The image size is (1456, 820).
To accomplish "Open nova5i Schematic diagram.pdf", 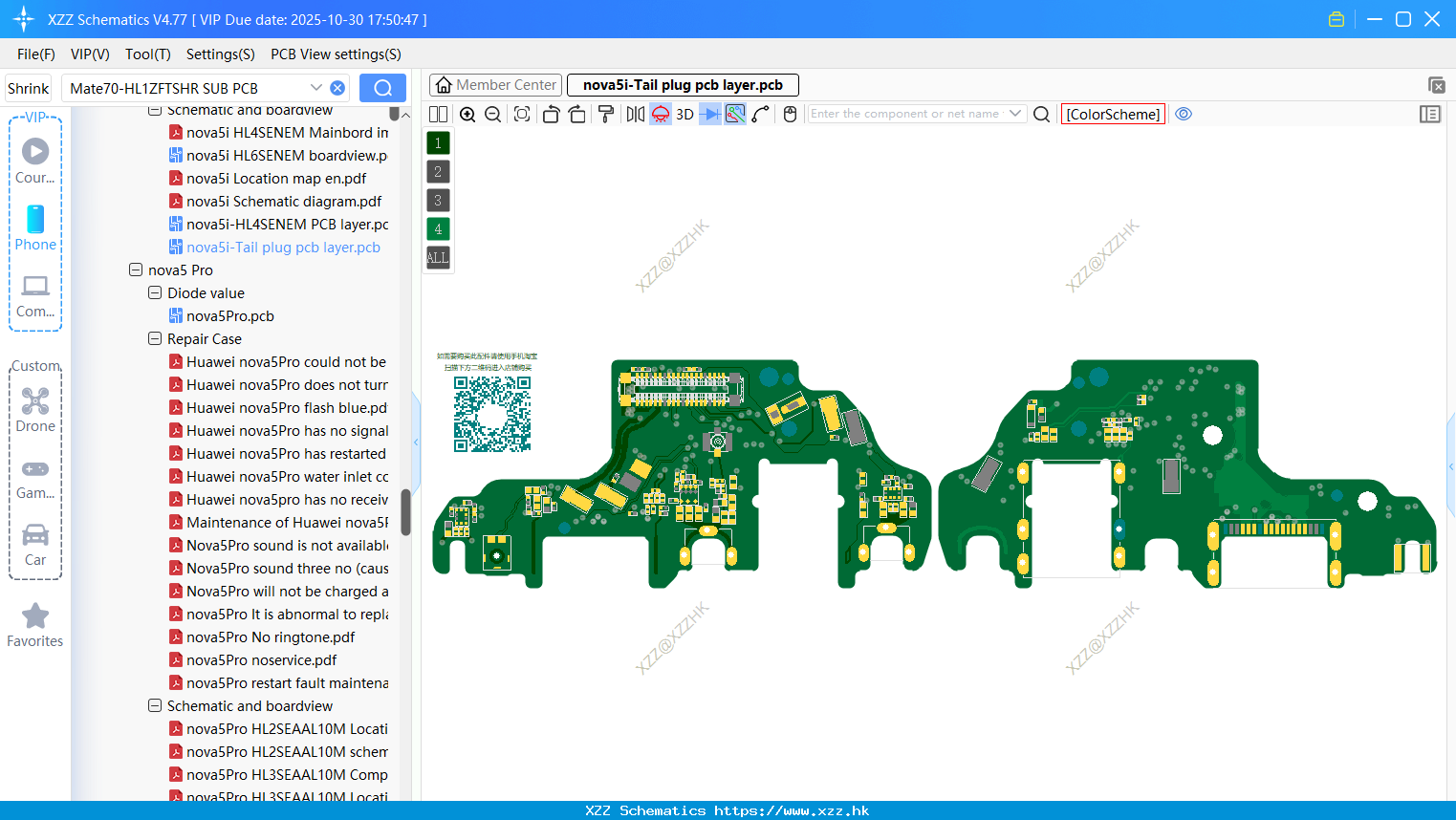I will (x=284, y=202).
